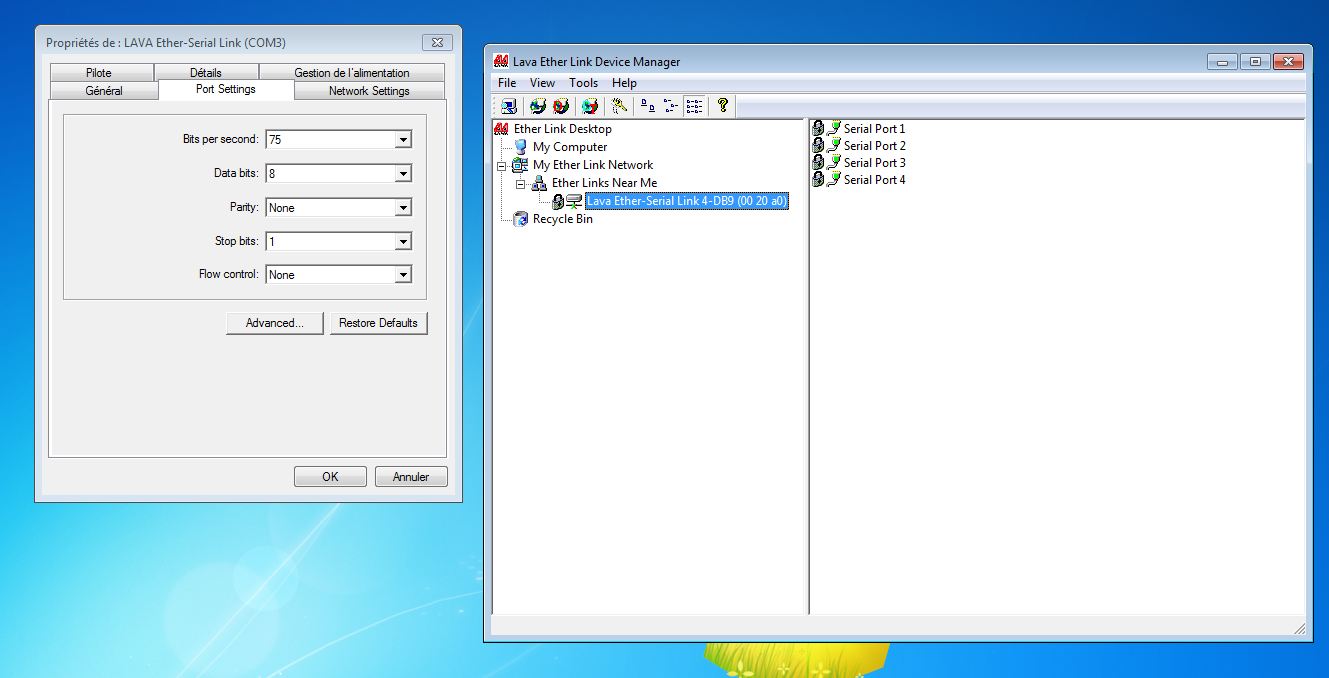The height and width of the screenshot is (678, 1329).
Task: Click the Restore Defaults button
Action: (x=378, y=323)
